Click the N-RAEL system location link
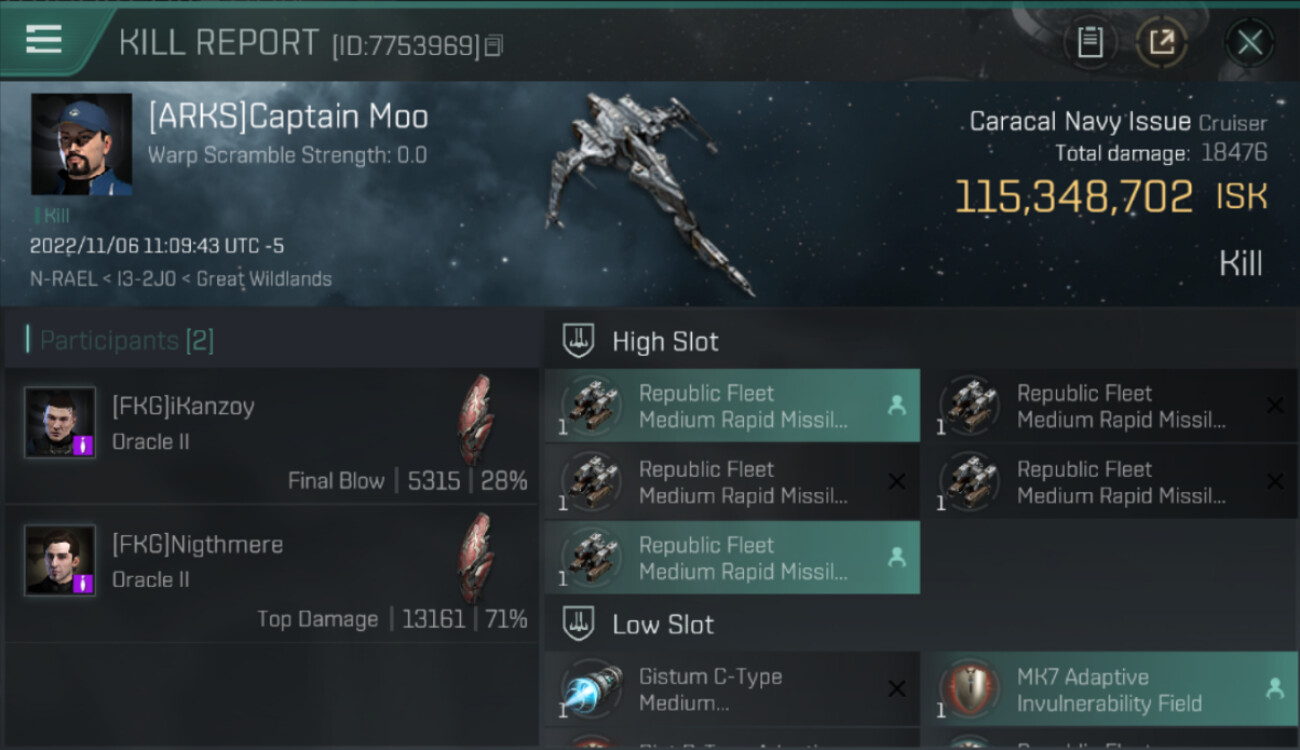1300x750 pixels. (x=62, y=279)
